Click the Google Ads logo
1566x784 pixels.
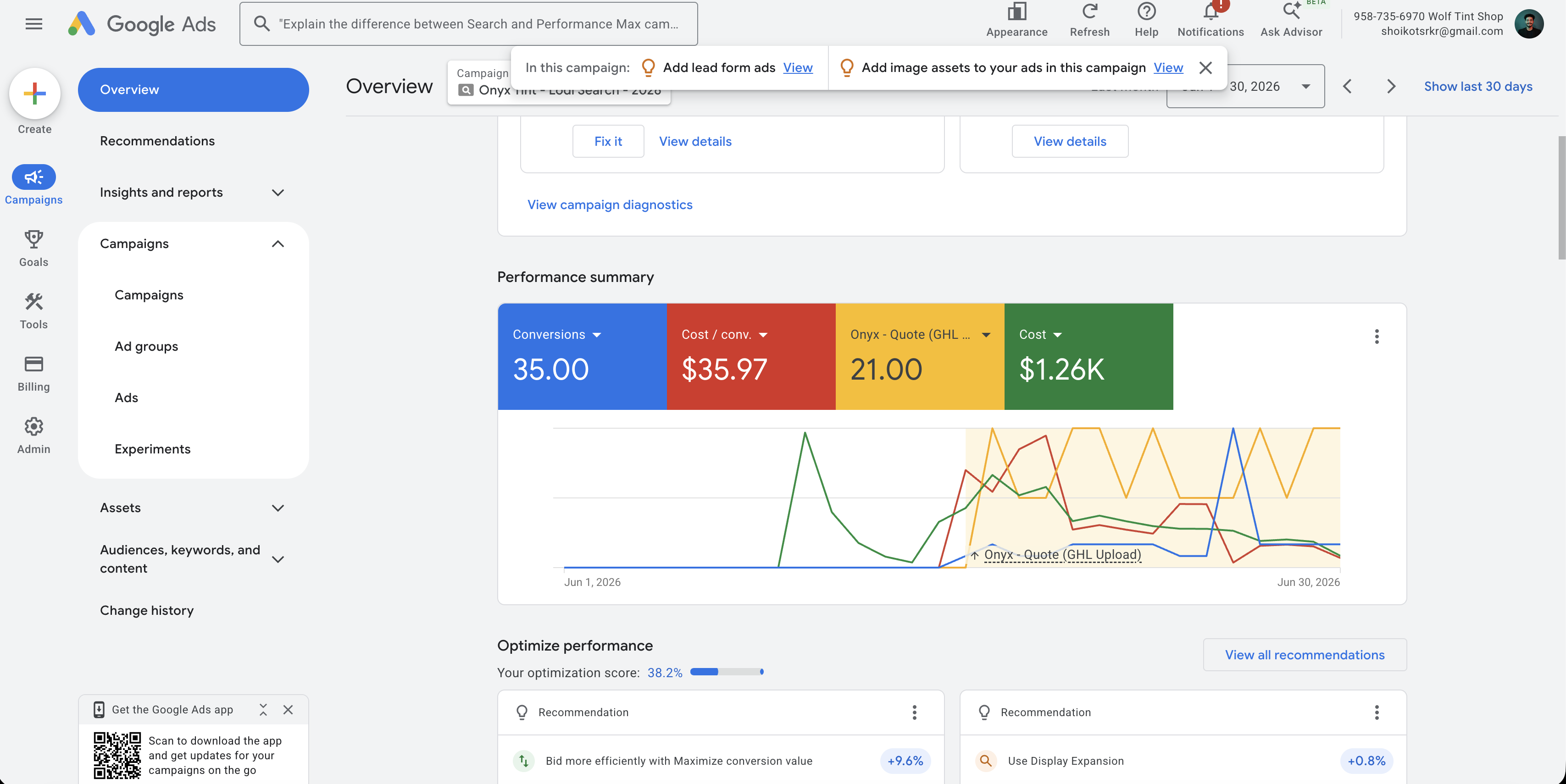[x=142, y=24]
